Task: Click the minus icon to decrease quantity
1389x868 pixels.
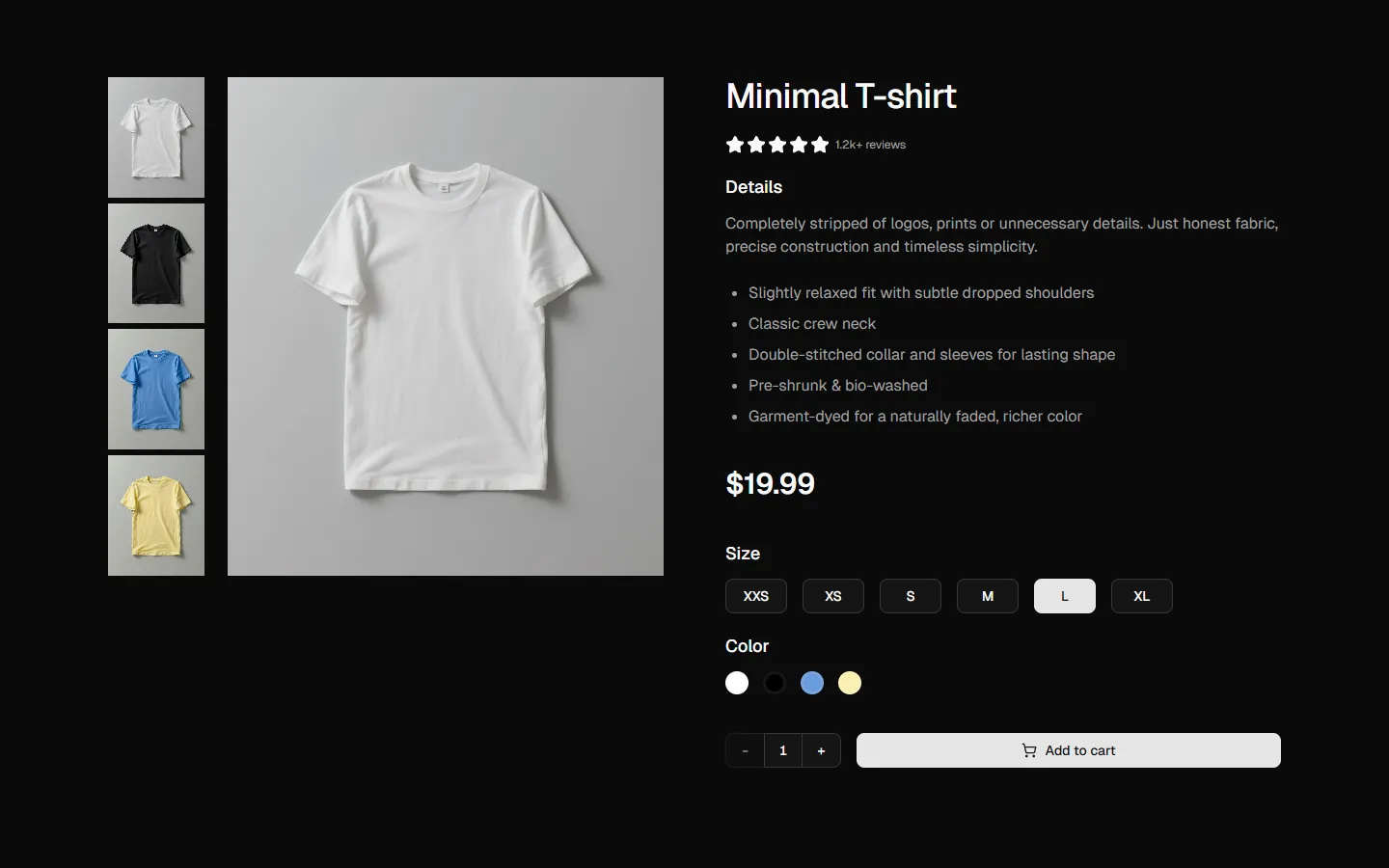Action: 744,750
